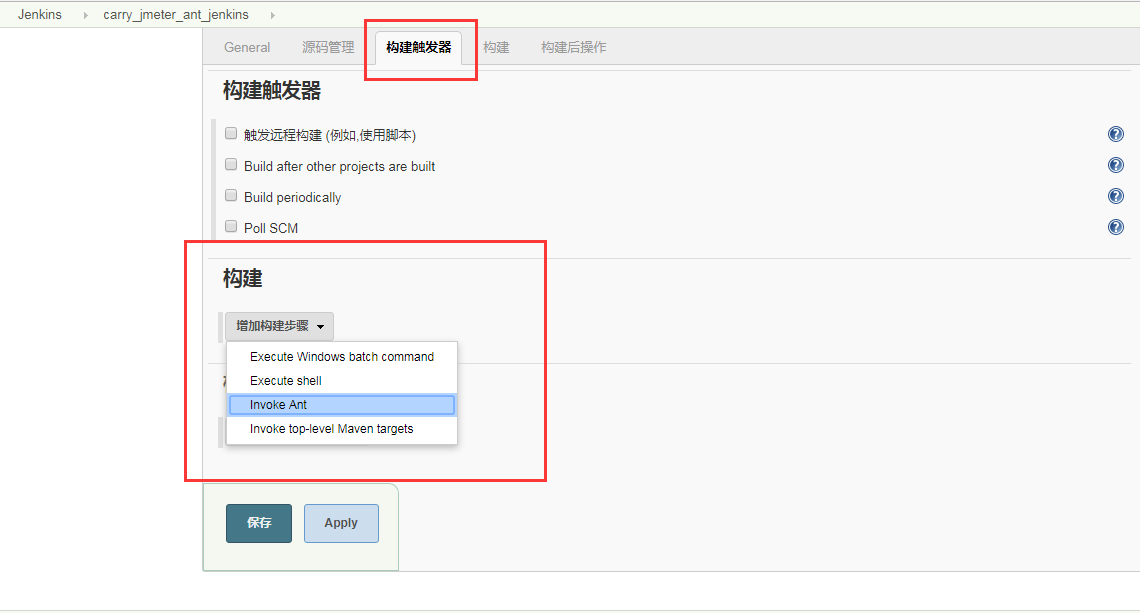Switch to the 源码管理 tab
The height and width of the screenshot is (613, 1140).
click(328, 47)
